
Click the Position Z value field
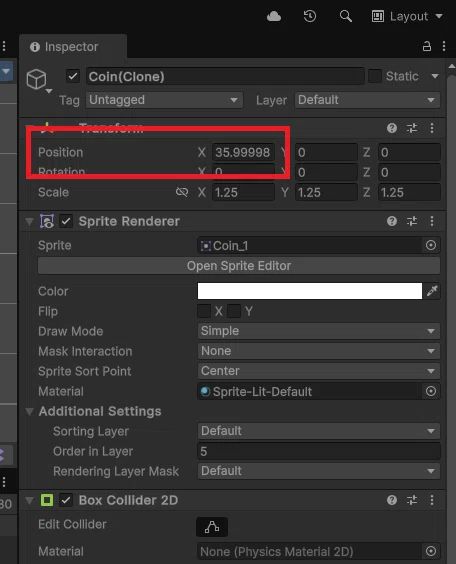[409, 152]
